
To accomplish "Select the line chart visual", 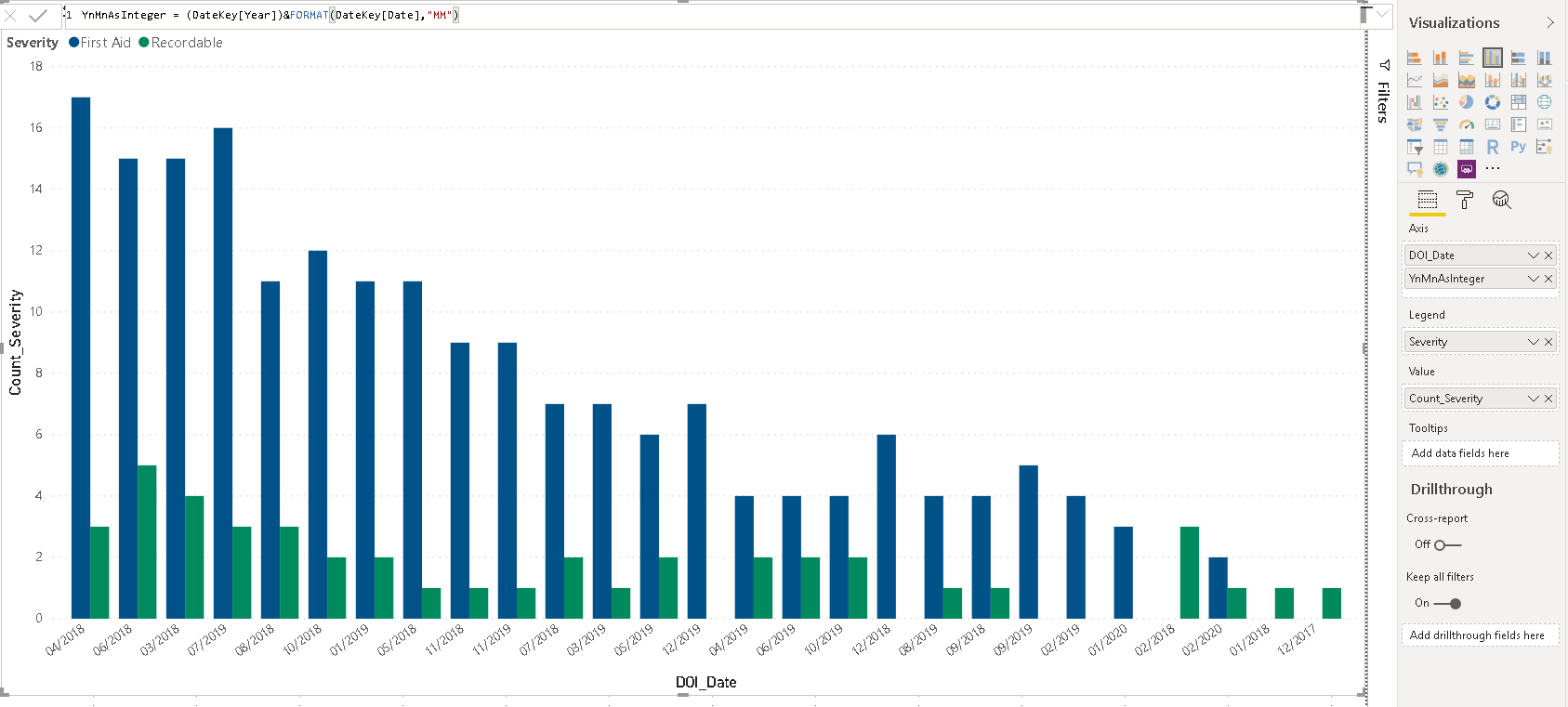I will [x=1415, y=80].
